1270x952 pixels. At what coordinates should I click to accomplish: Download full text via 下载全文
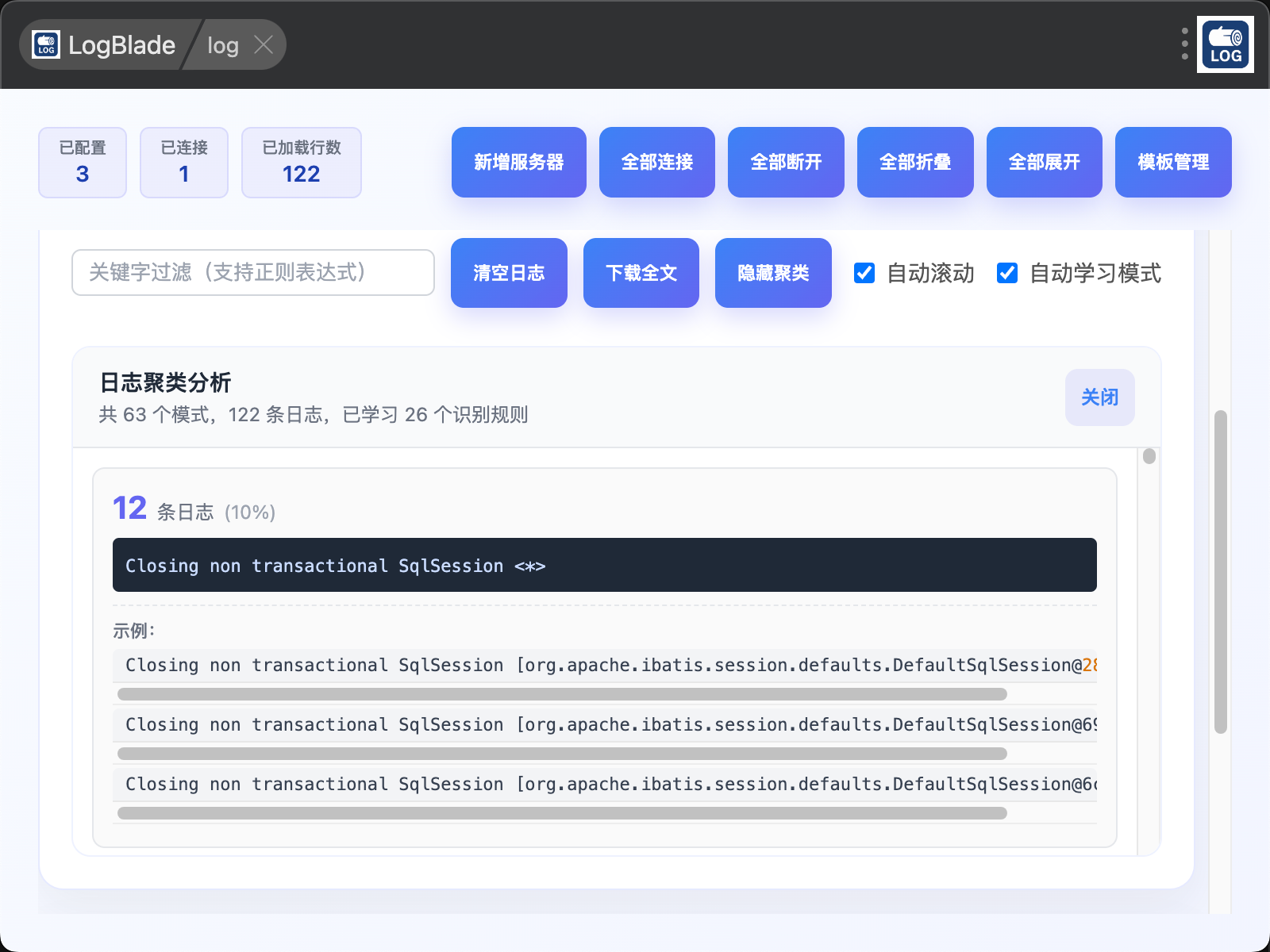tap(641, 273)
